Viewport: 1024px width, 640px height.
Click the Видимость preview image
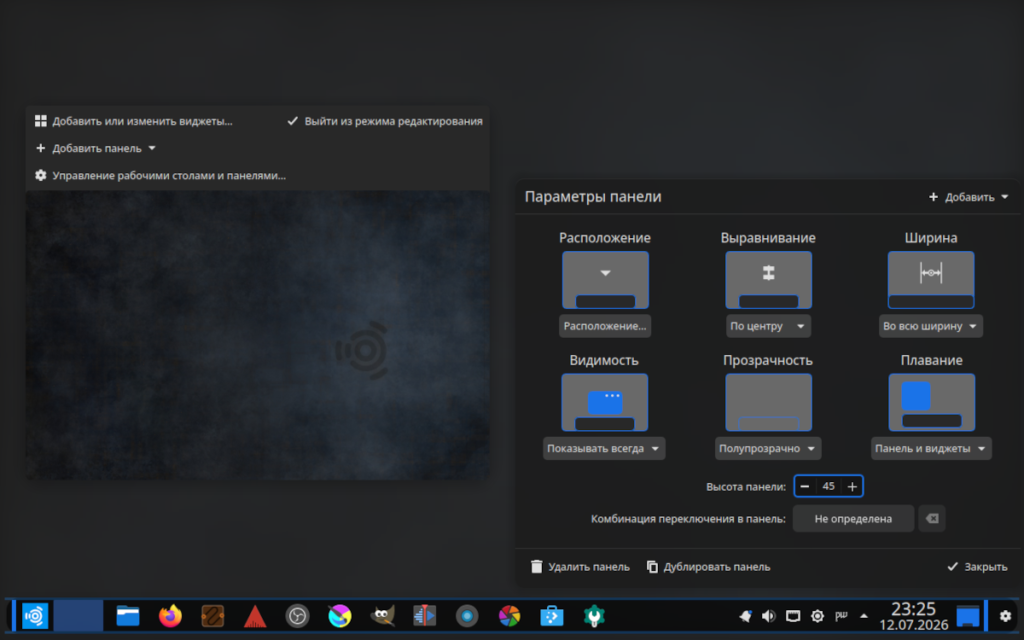pos(605,402)
